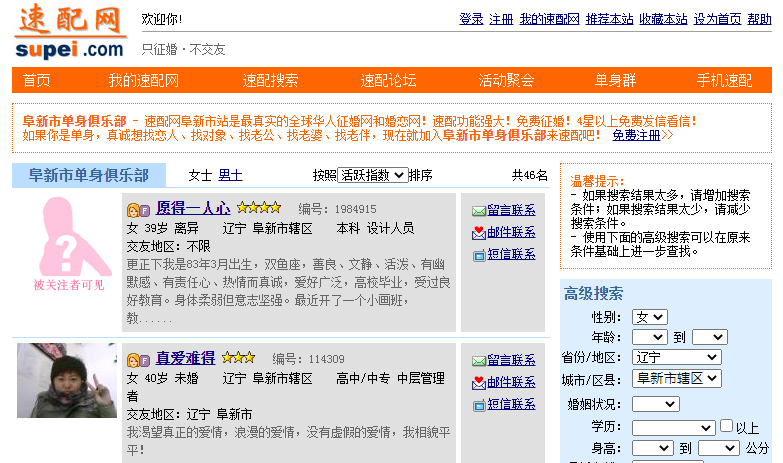Click the 收藏本站 link
Image resolution: width=783 pixels, height=463 pixels.
[663, 19]
